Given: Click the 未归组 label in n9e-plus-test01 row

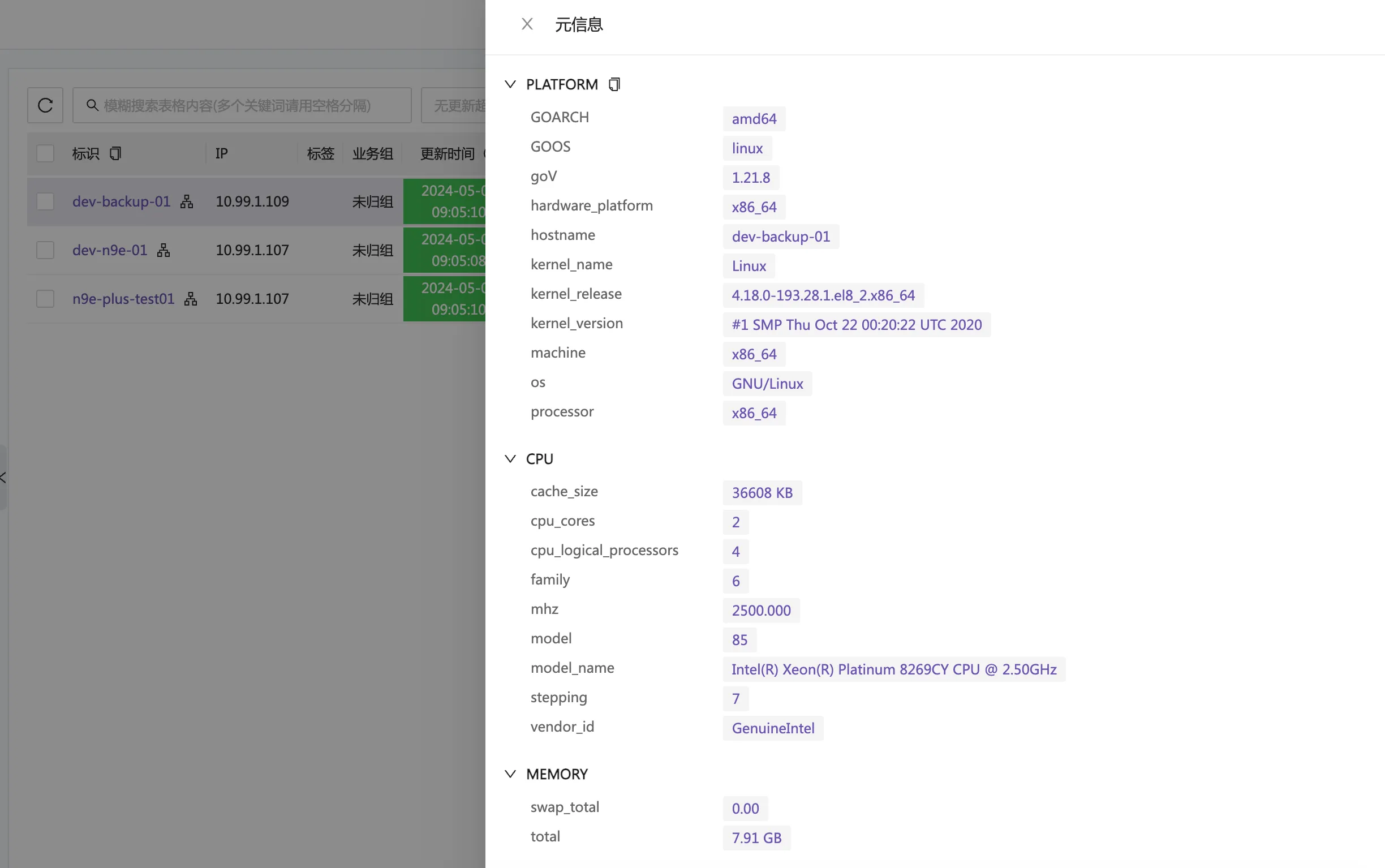Looking at the screenshot, I should (x=372, y=298).
